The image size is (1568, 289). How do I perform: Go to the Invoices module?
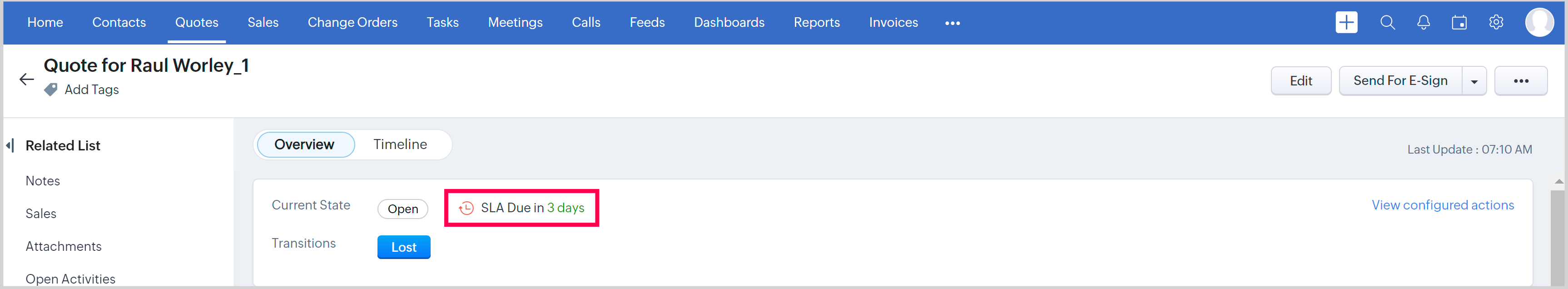click(893, 23)
